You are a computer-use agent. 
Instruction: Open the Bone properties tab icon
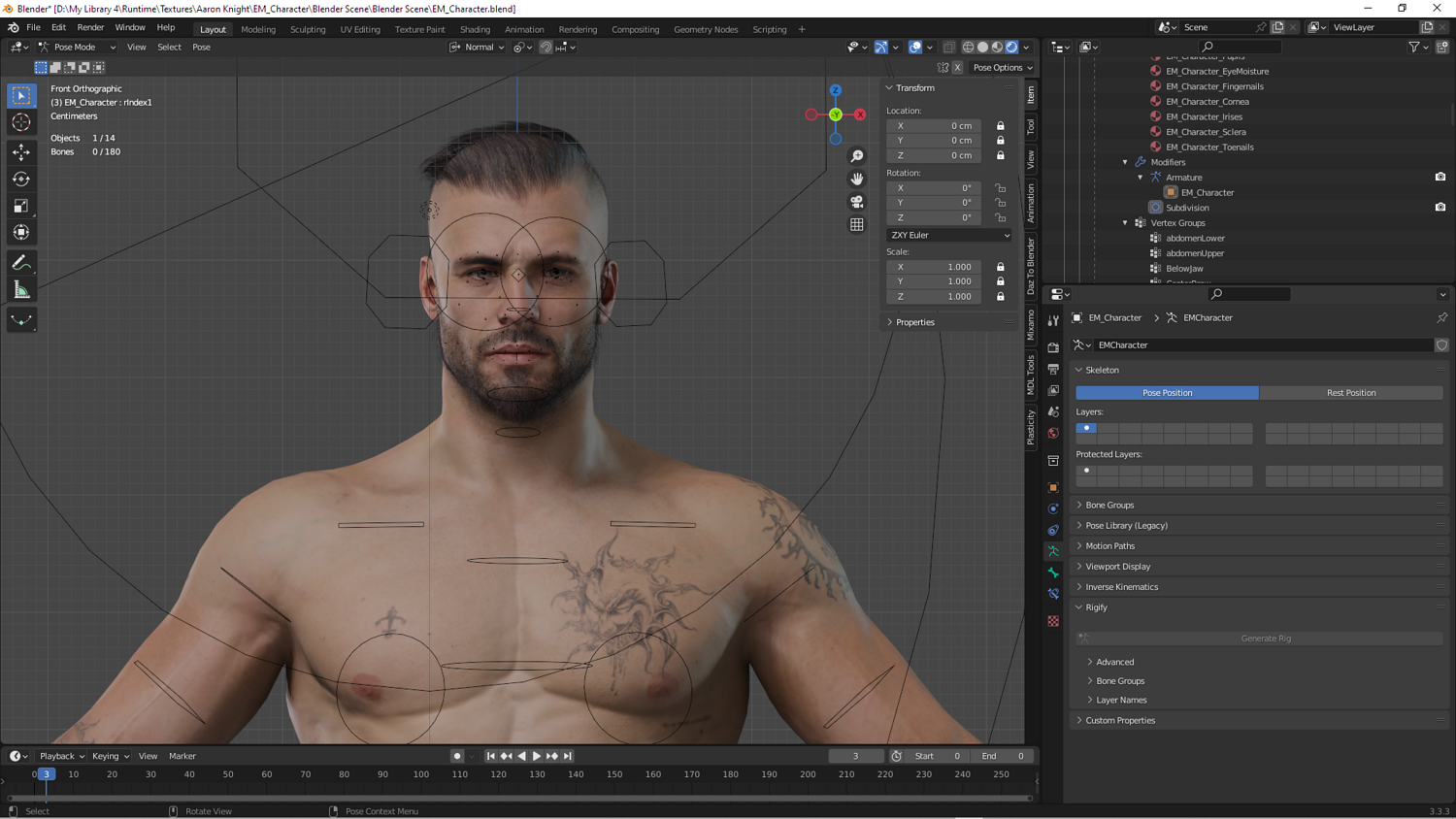tap(1053, 573)
